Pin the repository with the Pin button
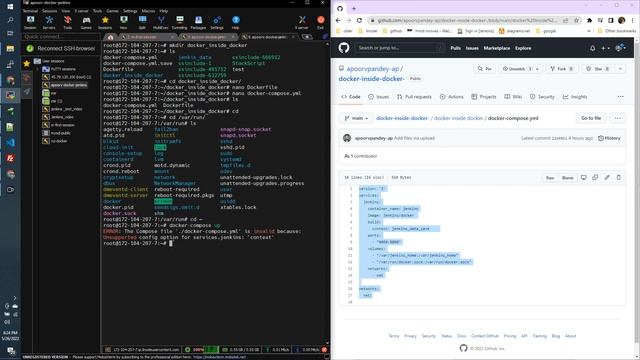This screenshot has height=360, width=640. (485, 69)
